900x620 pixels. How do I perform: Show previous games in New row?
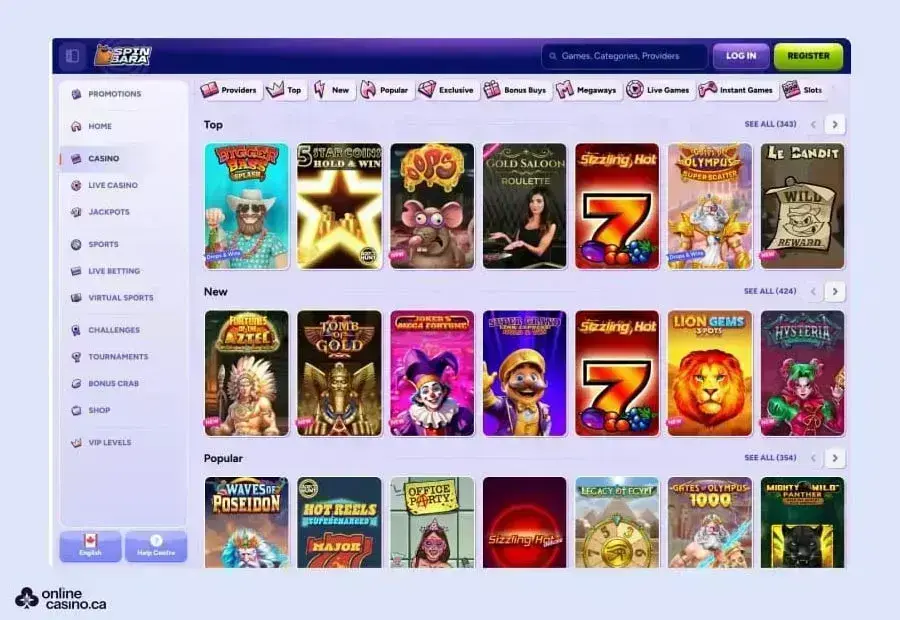click(x=813, y=292)
